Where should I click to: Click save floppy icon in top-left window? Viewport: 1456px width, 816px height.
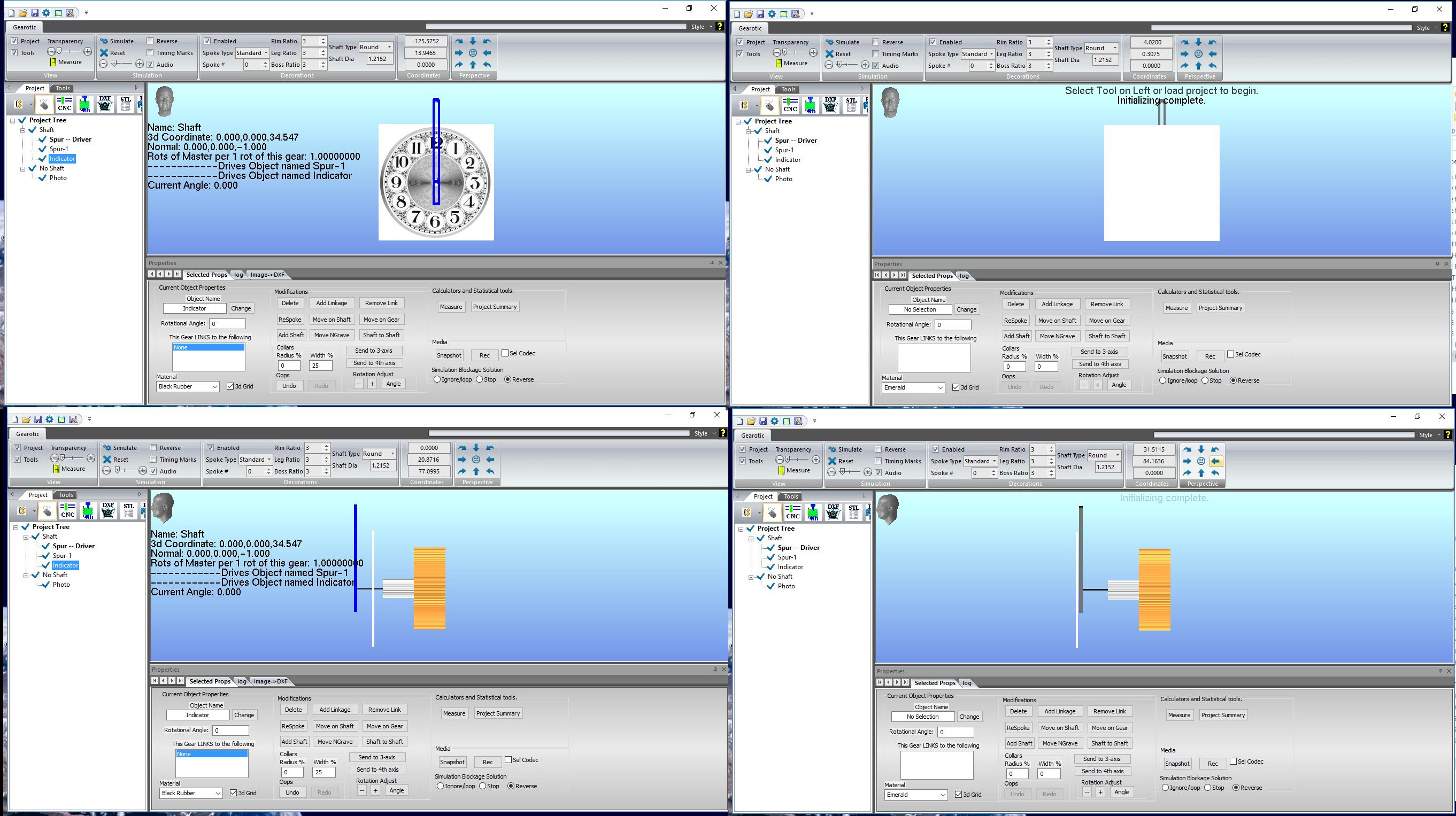coord(34,12)
